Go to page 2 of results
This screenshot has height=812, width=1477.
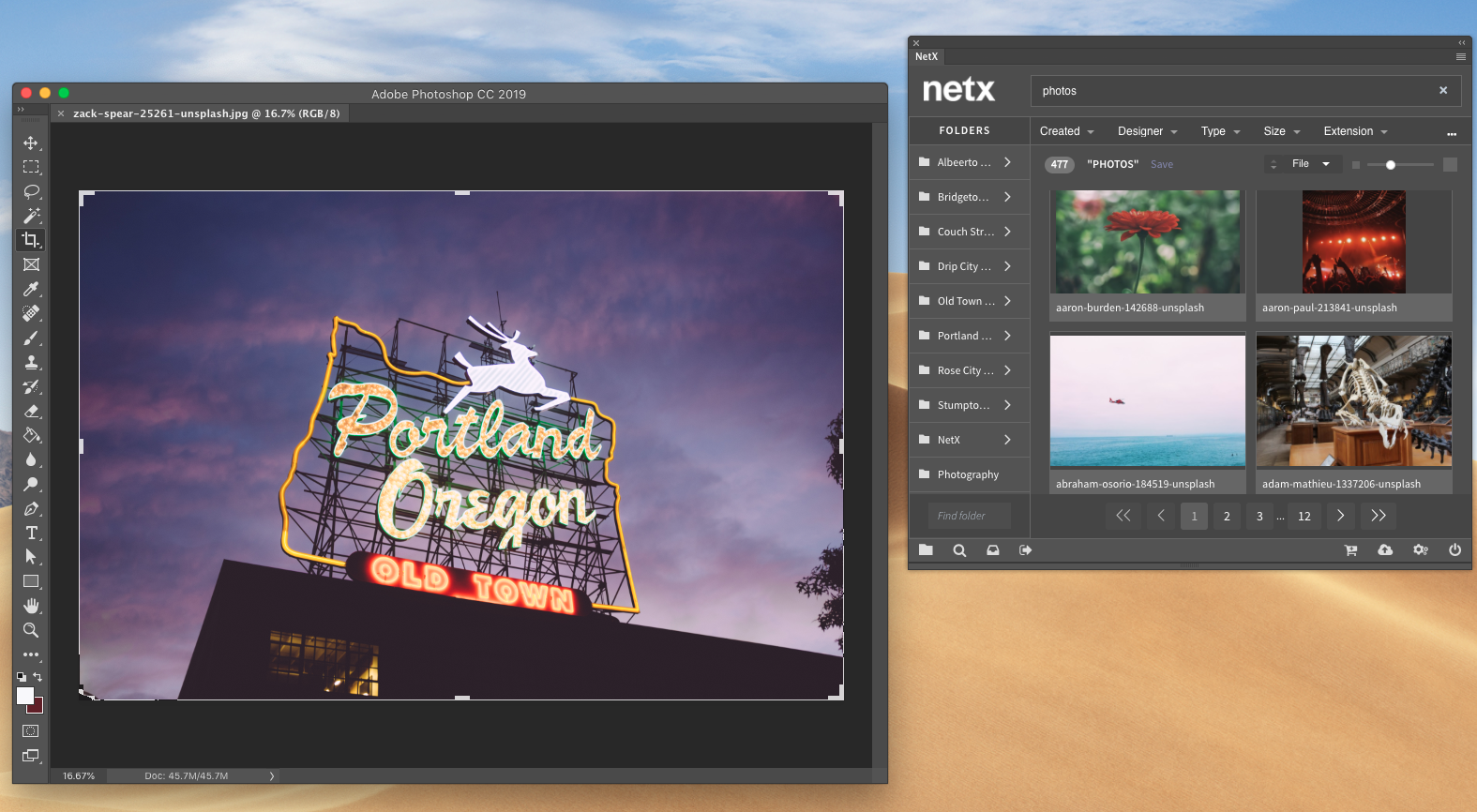pos(1227,516)
